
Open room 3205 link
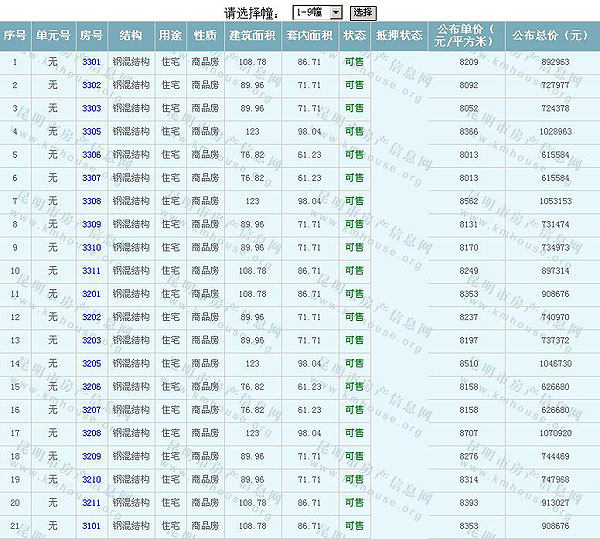click(91, 363)
